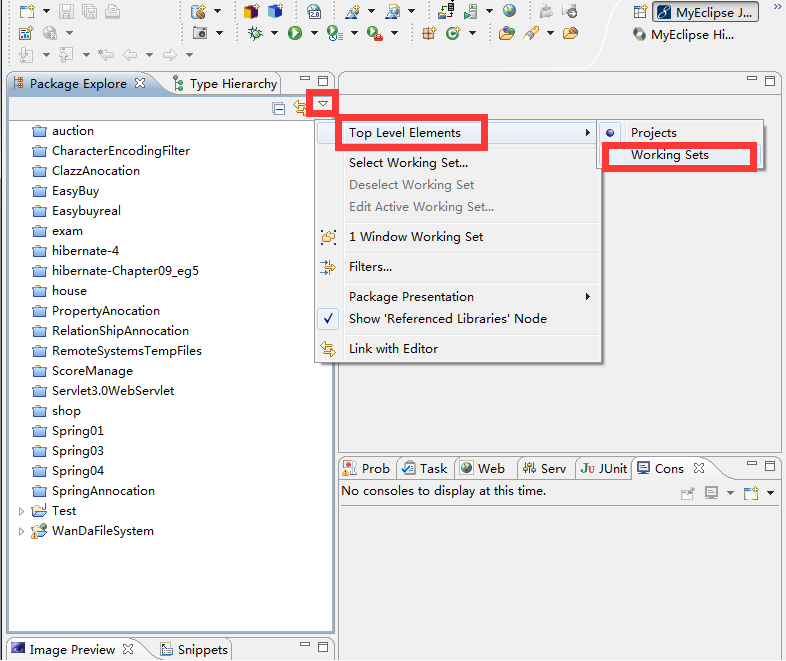Screen dimensions: 786x661
Task: Click the green bug Debug icon
Action: pyautogui.click(x=255, y=33)
